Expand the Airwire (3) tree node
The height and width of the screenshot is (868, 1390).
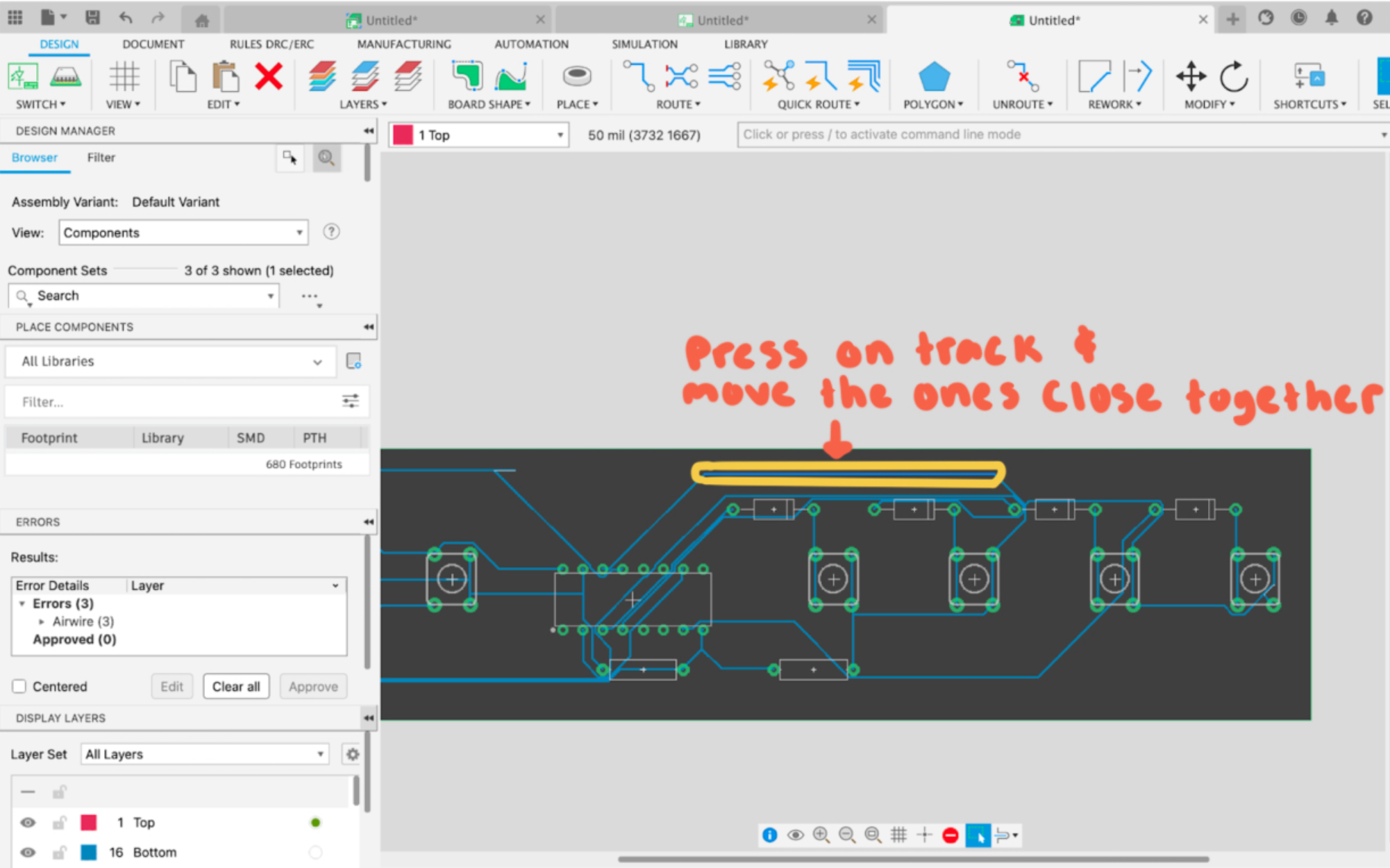[x=42, y=621]
